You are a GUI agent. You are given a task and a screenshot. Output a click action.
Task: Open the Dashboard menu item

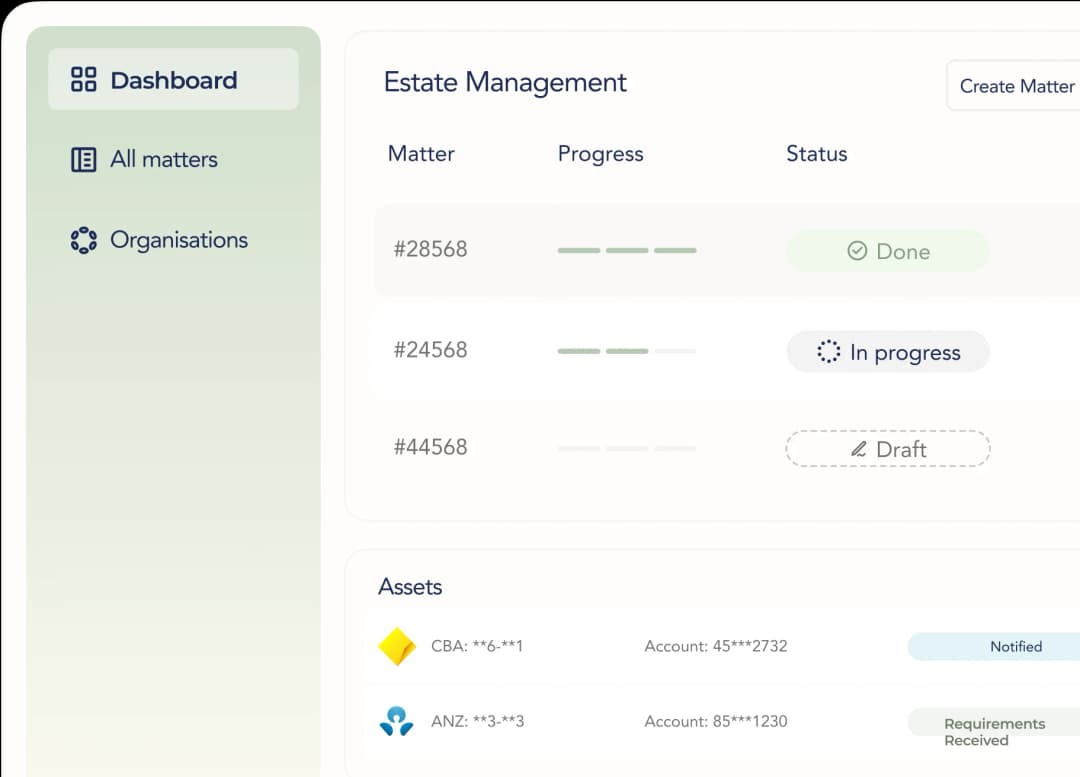[x=173, y=78]
